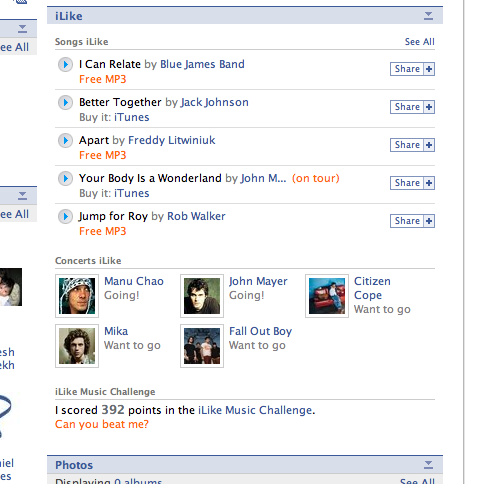The height and width of the screenshot is (484, 489).
Task: Collapse the iLike section arrow
Action: (428, 16)
